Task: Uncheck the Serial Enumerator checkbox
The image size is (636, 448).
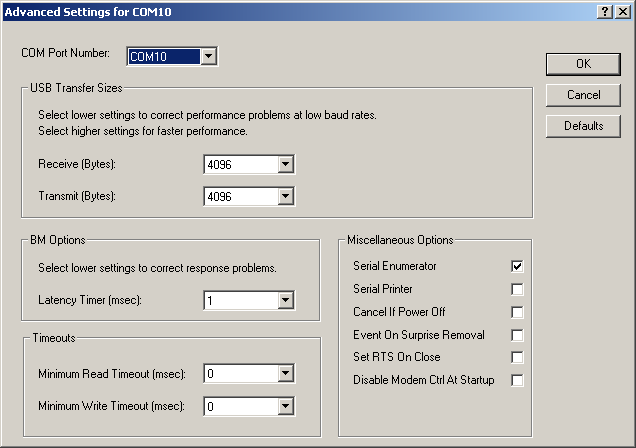Action: click(517, 266)
